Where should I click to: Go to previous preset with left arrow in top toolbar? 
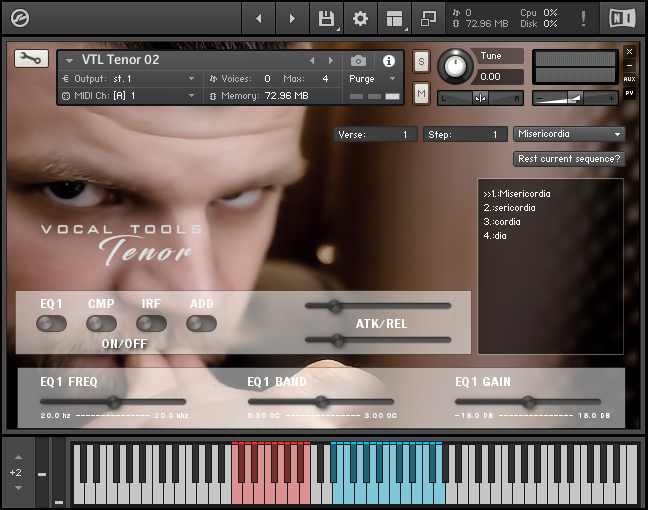259,18
